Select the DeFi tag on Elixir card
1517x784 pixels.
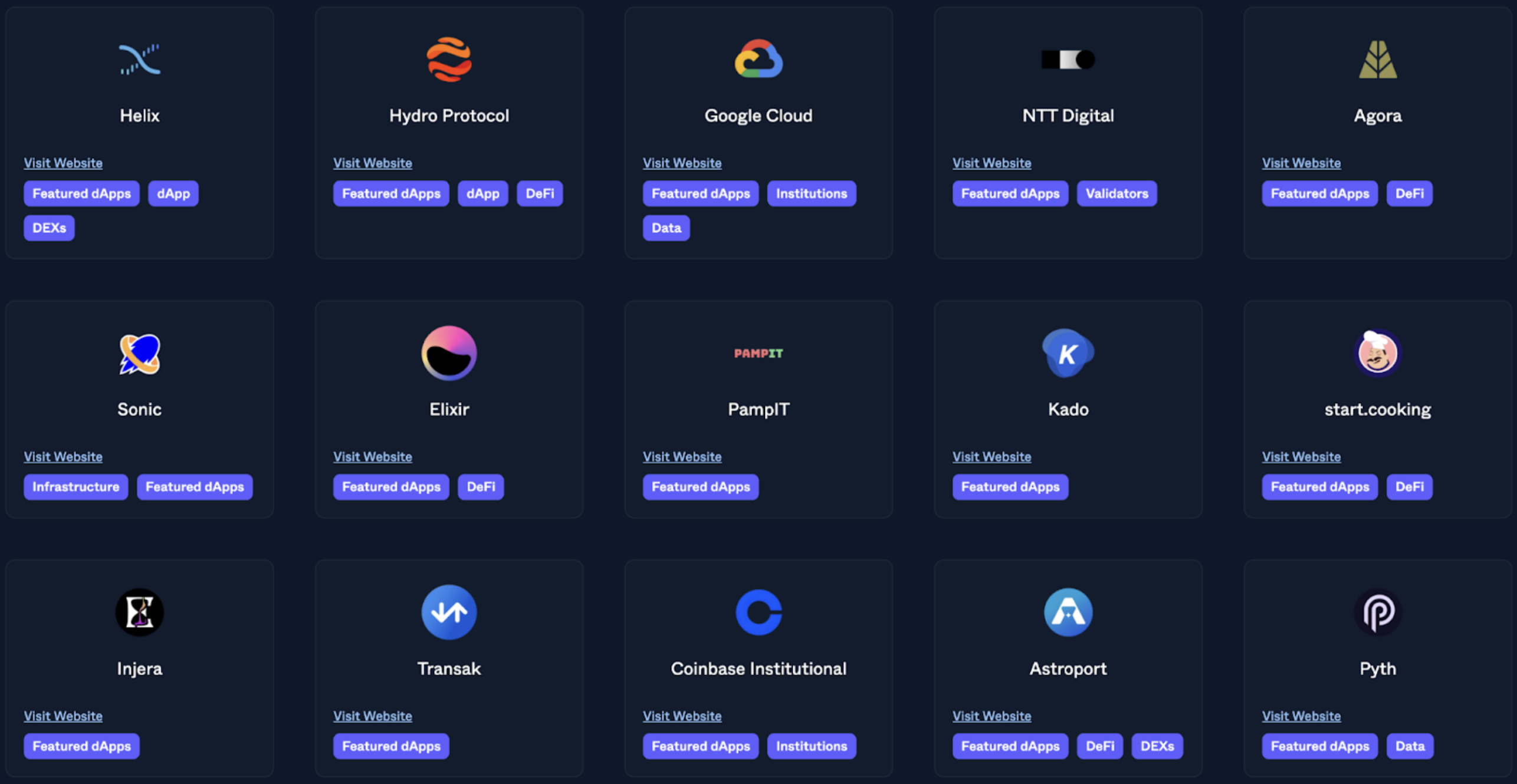[481, 487]
